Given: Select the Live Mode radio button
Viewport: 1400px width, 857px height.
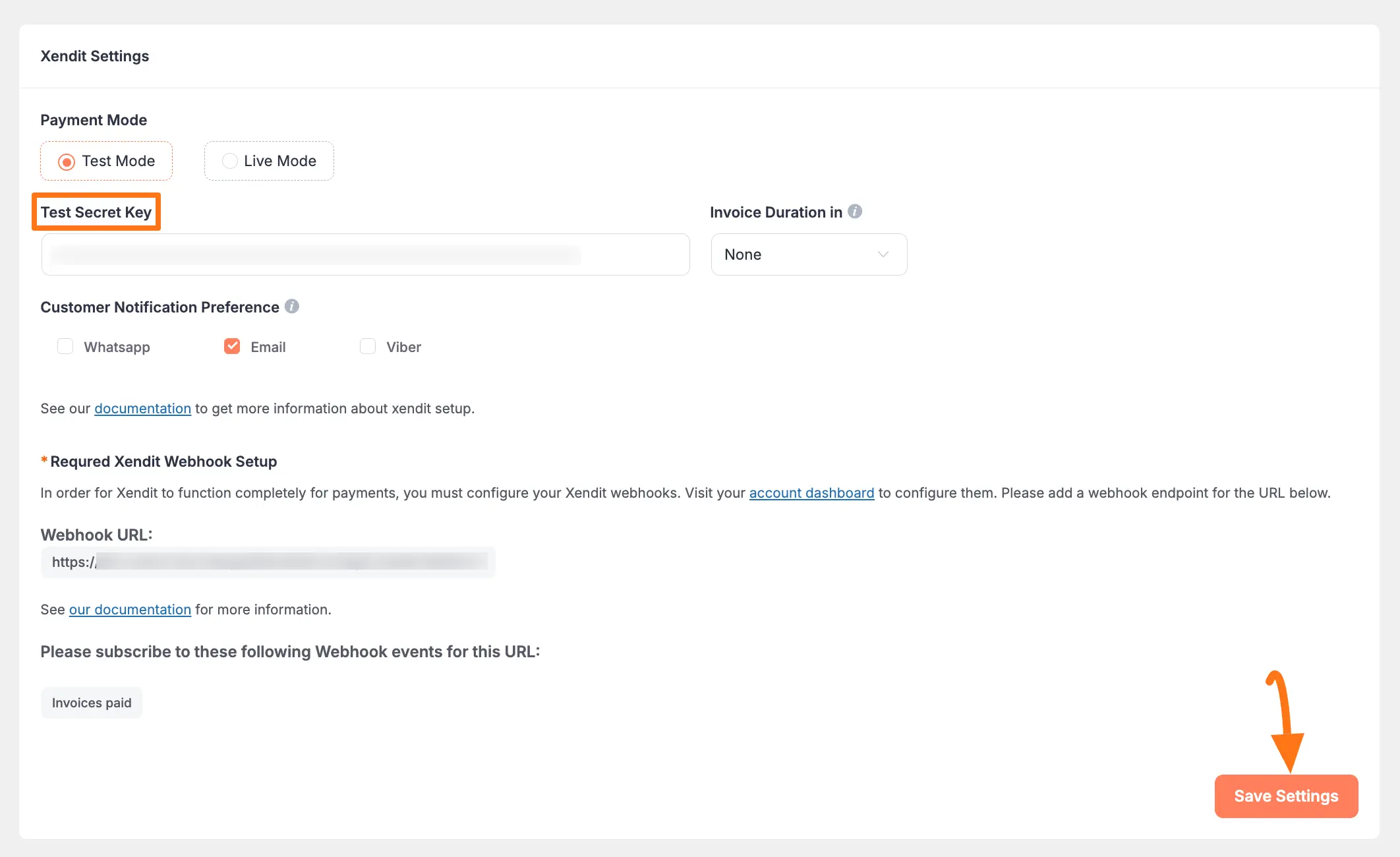Looking at the screenshot, I should pos(229,162).
